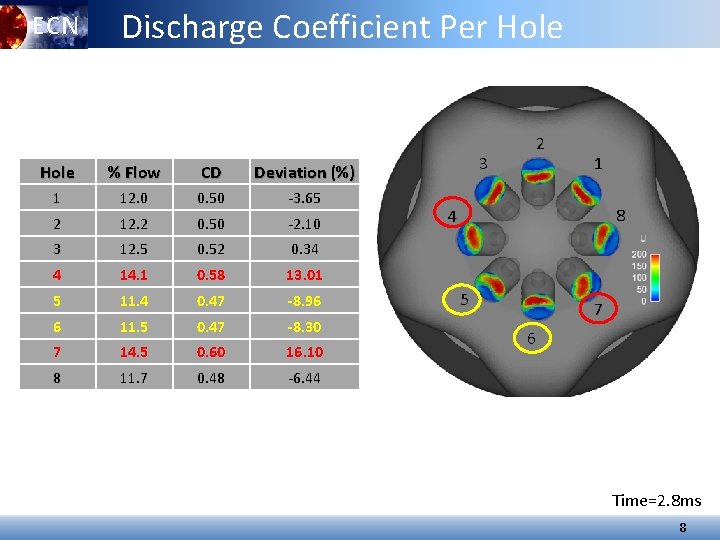
Task: Click the 100 value on the color legend
Action: tap(639, 278)
